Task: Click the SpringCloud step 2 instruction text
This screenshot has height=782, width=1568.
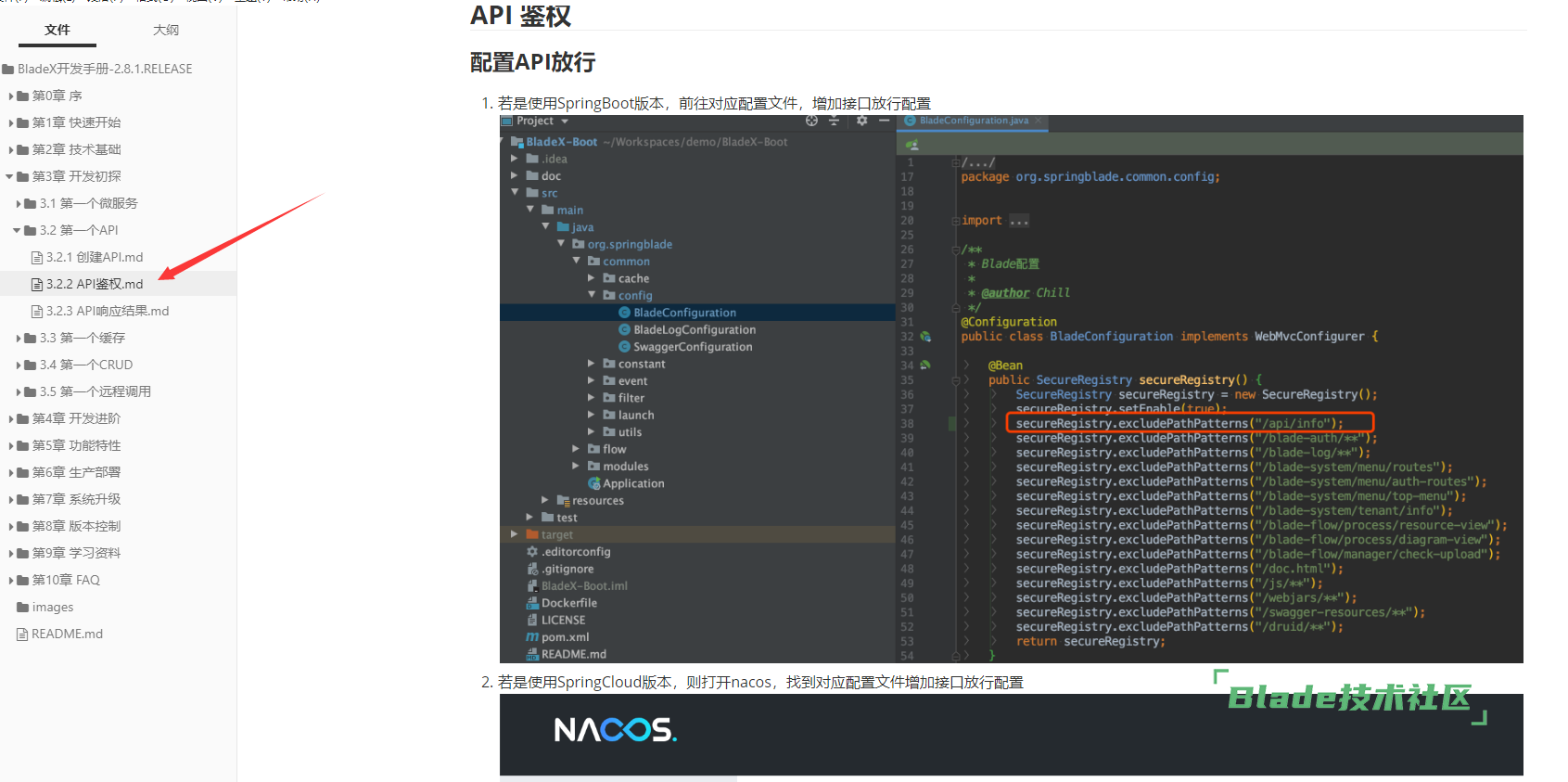Action: (760, 682)
